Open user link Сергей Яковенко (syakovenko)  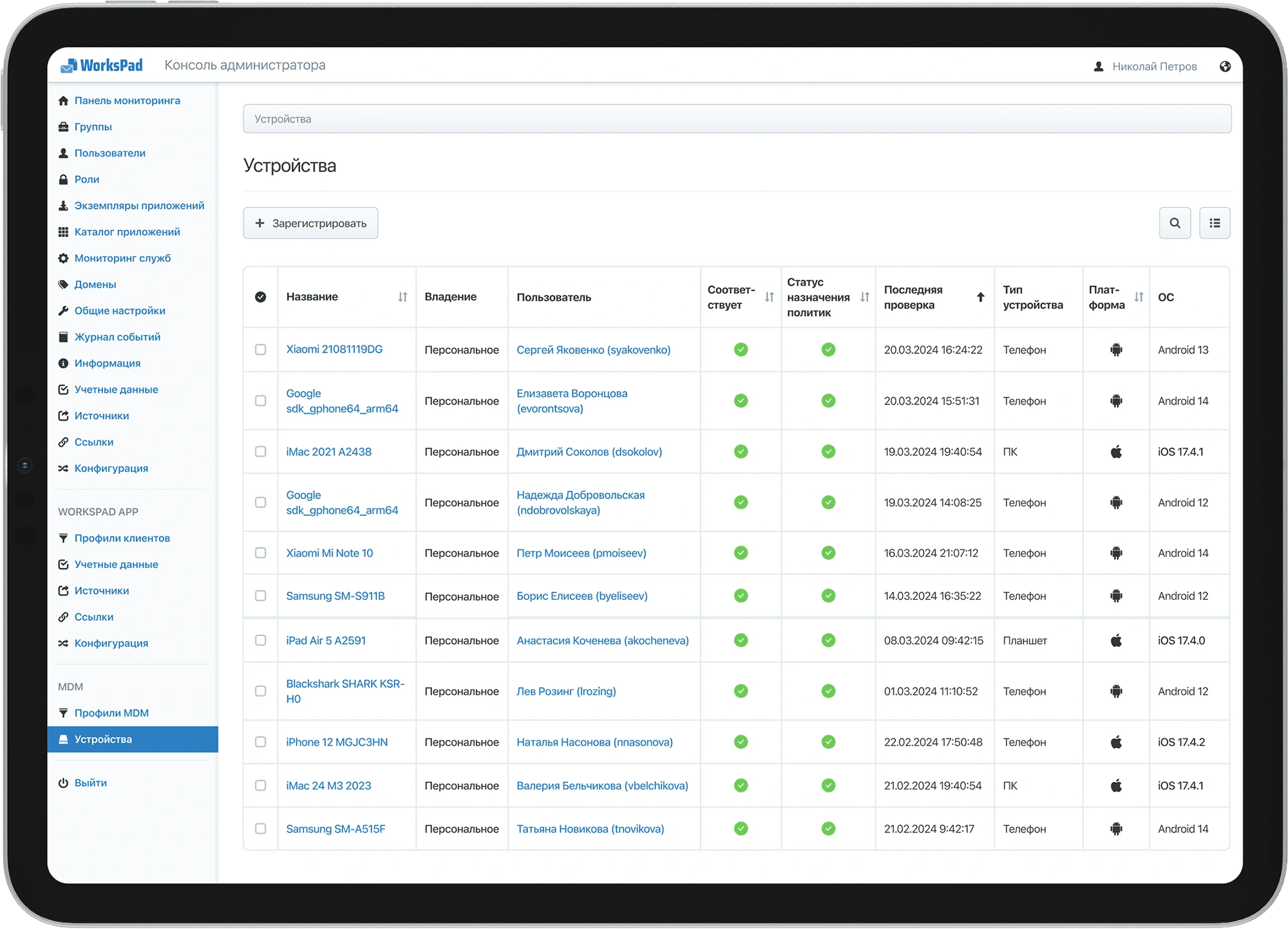[593, 350]
